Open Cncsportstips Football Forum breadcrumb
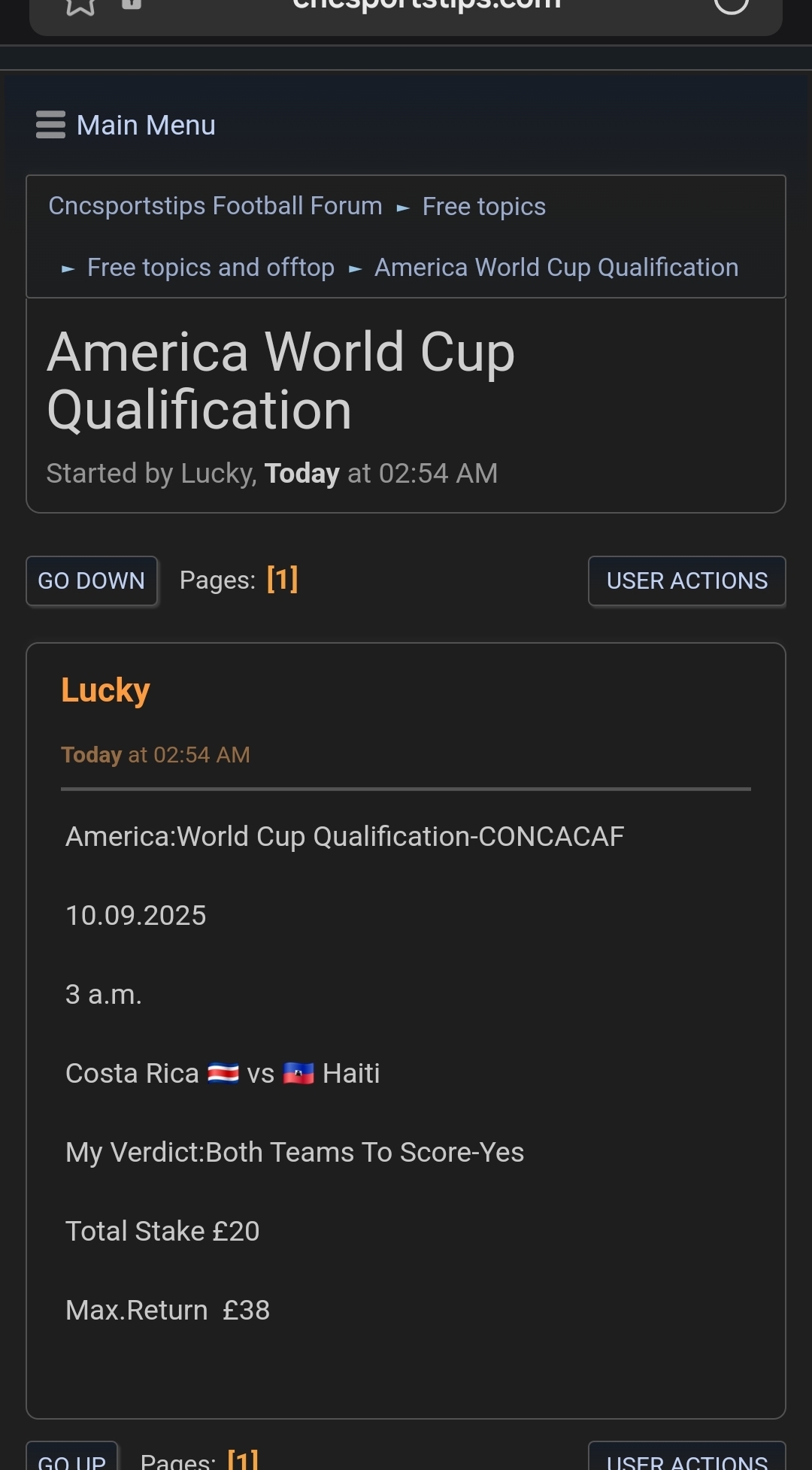 click(x=215, y=206)
